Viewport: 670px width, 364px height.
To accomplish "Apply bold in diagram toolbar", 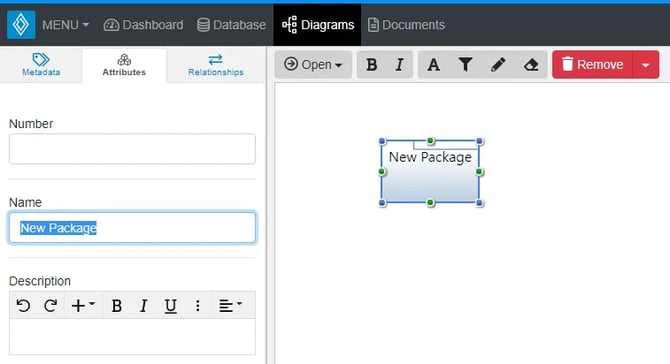I will point(371,65).
